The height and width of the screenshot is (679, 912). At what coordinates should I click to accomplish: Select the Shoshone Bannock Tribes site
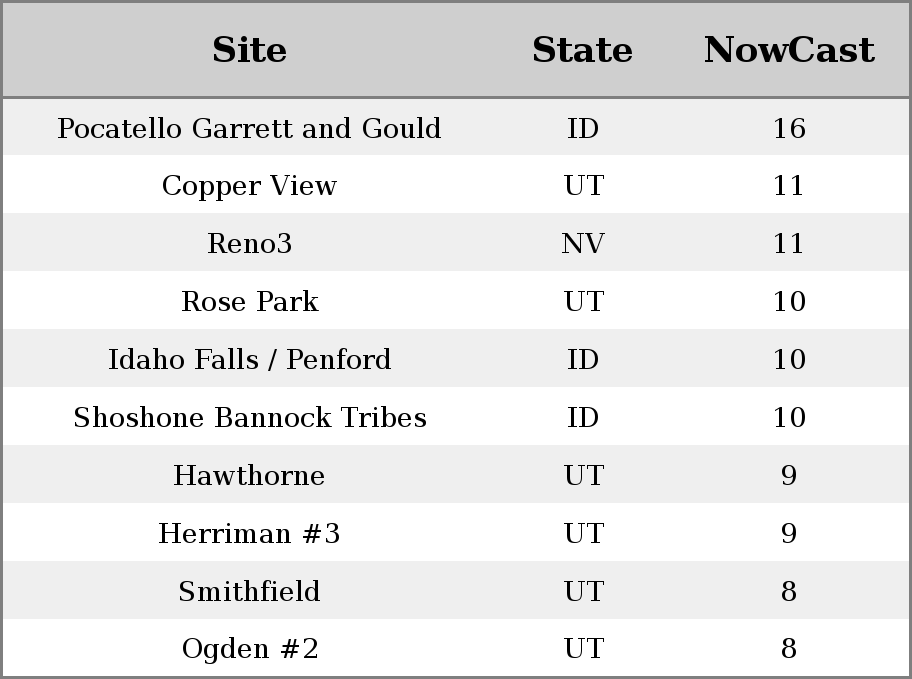(249, 418)
